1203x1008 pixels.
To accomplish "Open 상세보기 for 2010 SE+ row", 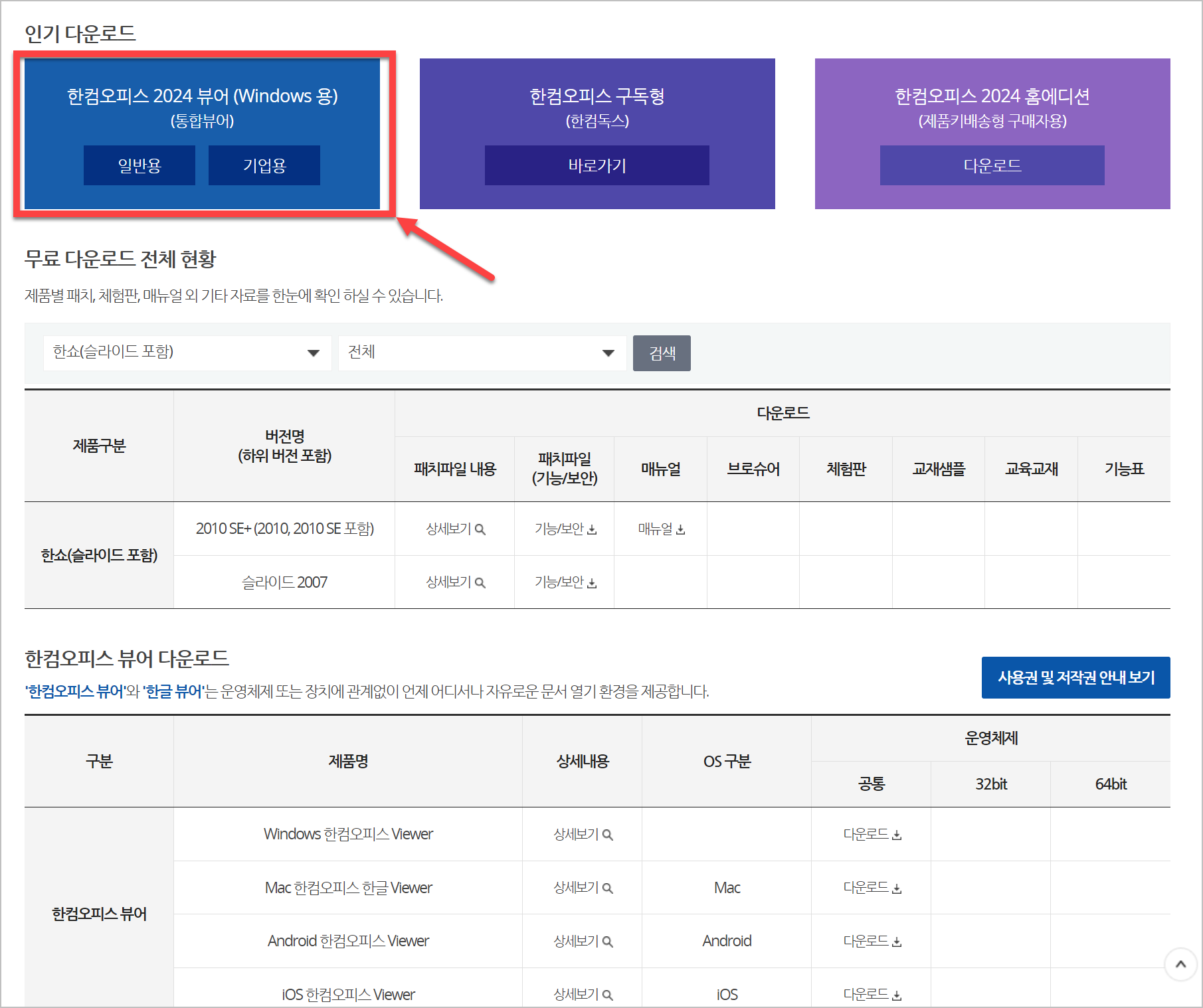I will 456,529.
